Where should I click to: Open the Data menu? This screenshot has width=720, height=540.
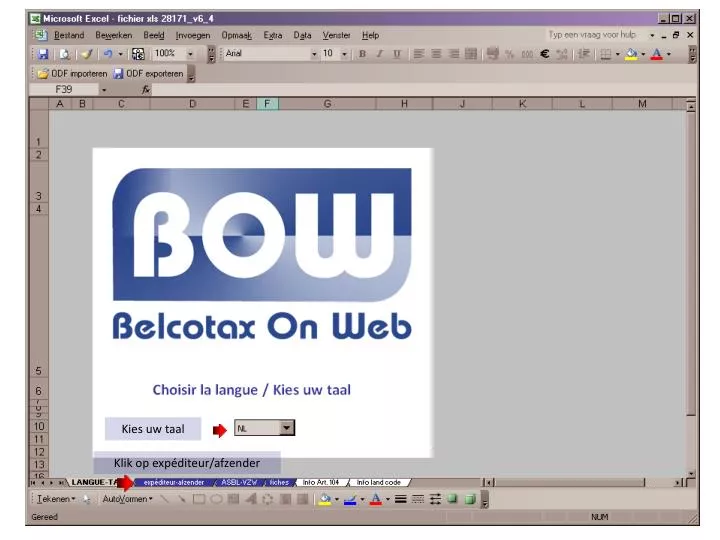pyautogui.click(x=302, y=35)
